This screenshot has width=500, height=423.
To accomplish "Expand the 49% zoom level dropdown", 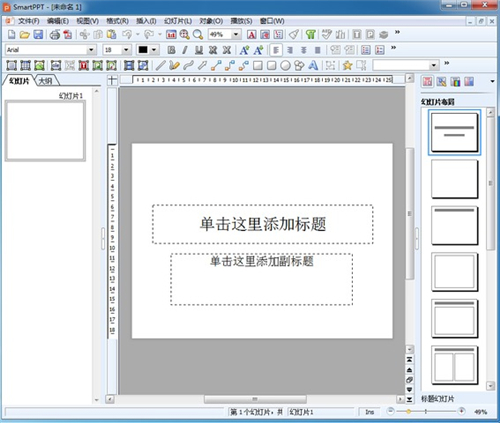I will coord(236,34).
